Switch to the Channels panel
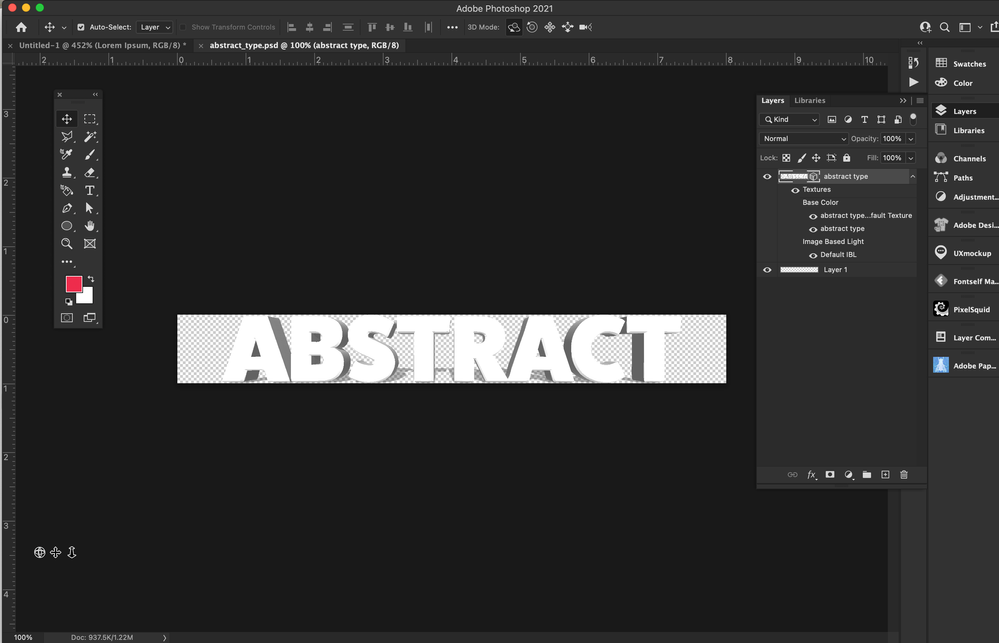999x643 pixels. [x=963, y=158]
